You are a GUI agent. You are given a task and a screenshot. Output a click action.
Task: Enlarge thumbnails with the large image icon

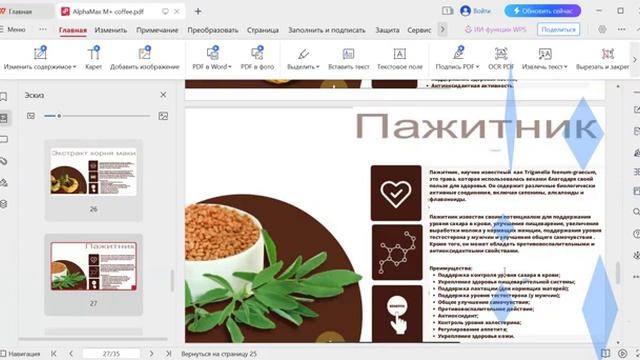click(x=163, y=116)
